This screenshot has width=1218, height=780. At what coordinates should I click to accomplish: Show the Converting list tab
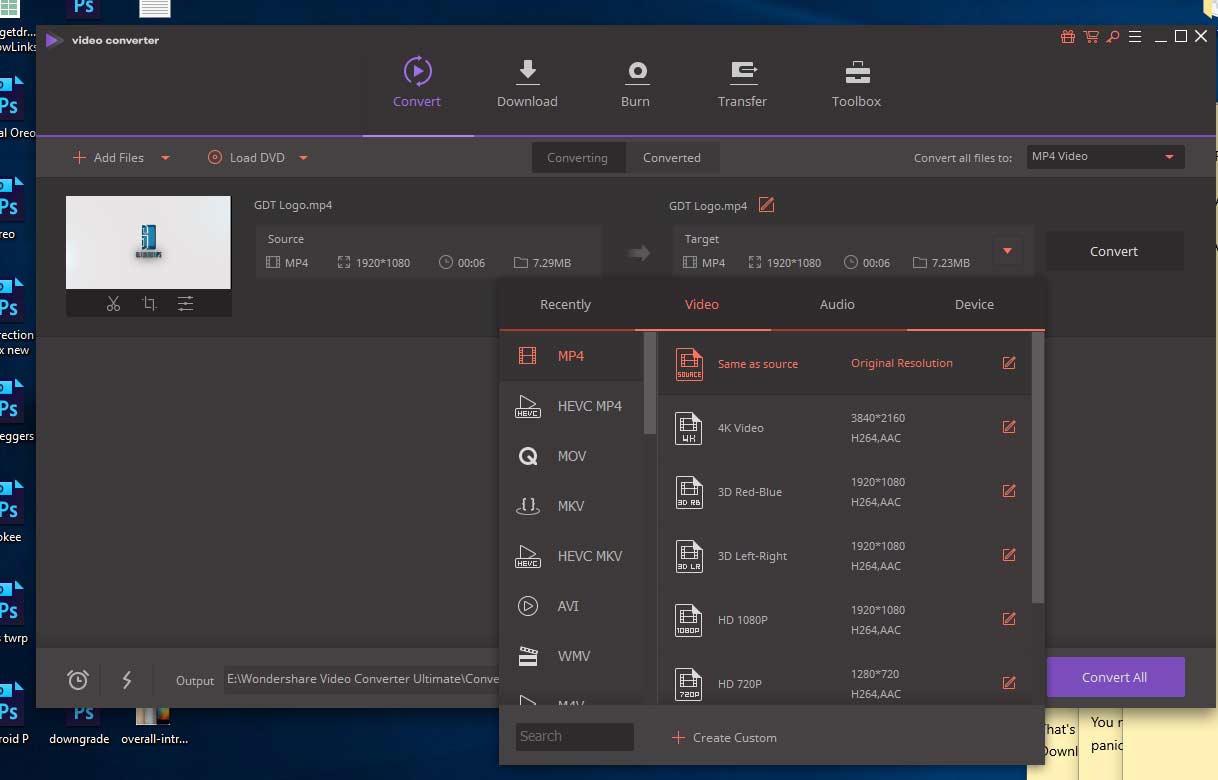coord(578,157)
